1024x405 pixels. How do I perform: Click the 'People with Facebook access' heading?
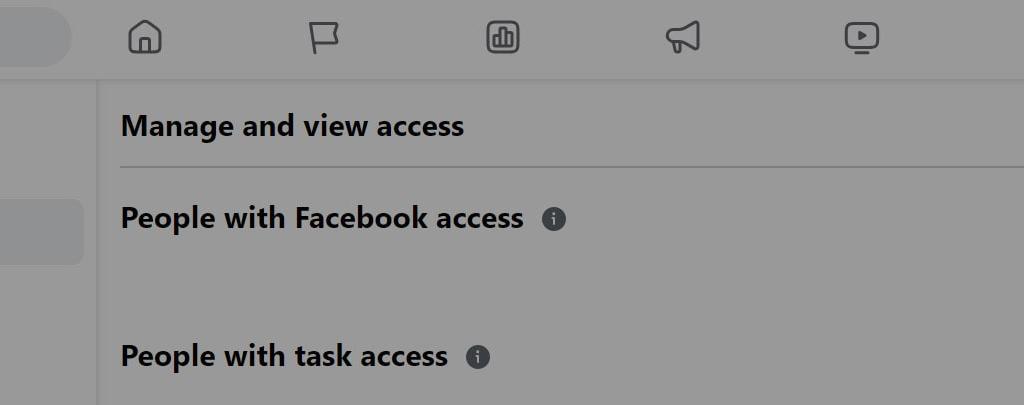(322, 218)
